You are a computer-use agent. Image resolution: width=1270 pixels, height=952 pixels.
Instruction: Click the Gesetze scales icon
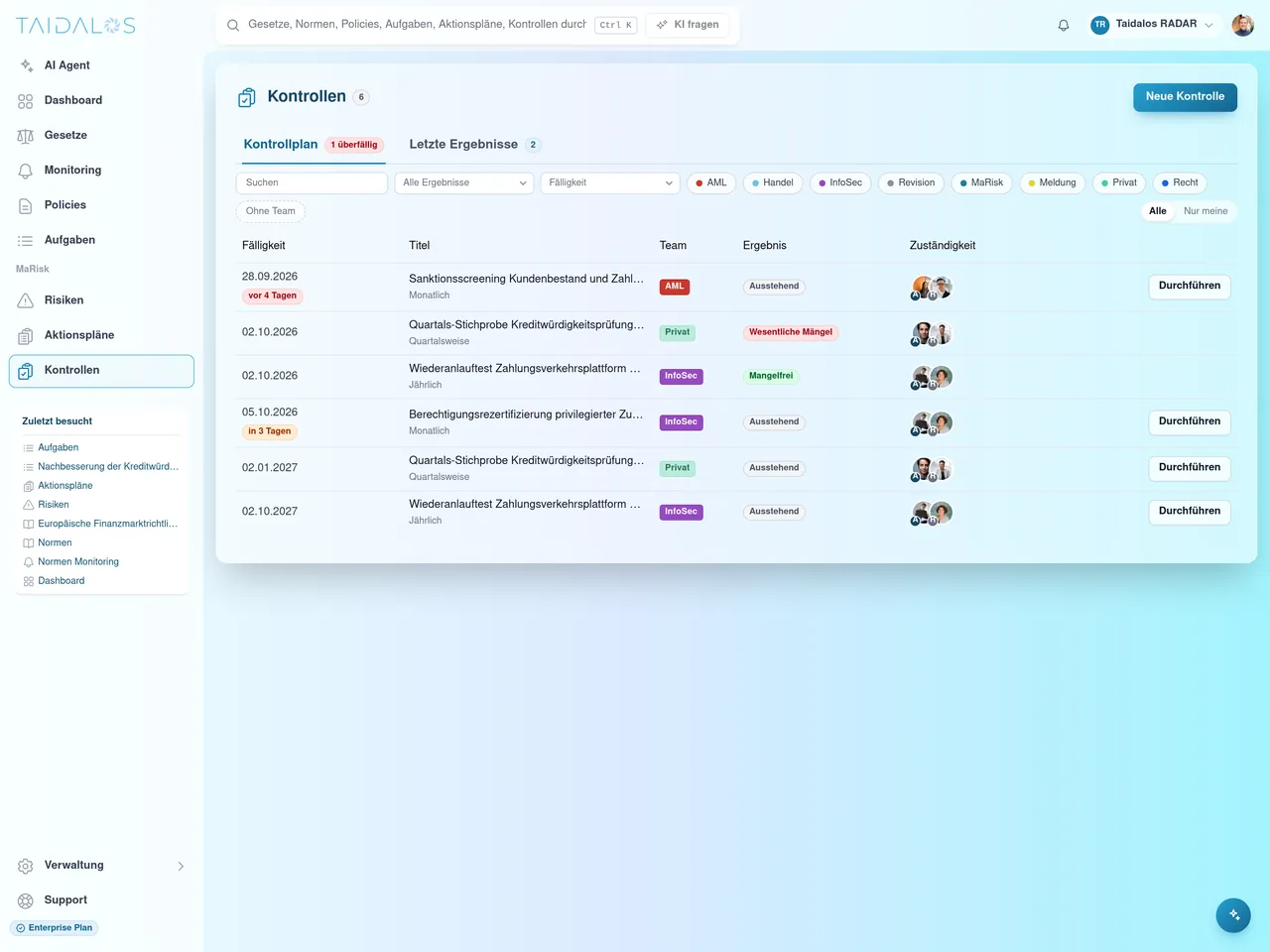[x=26, y=136]
